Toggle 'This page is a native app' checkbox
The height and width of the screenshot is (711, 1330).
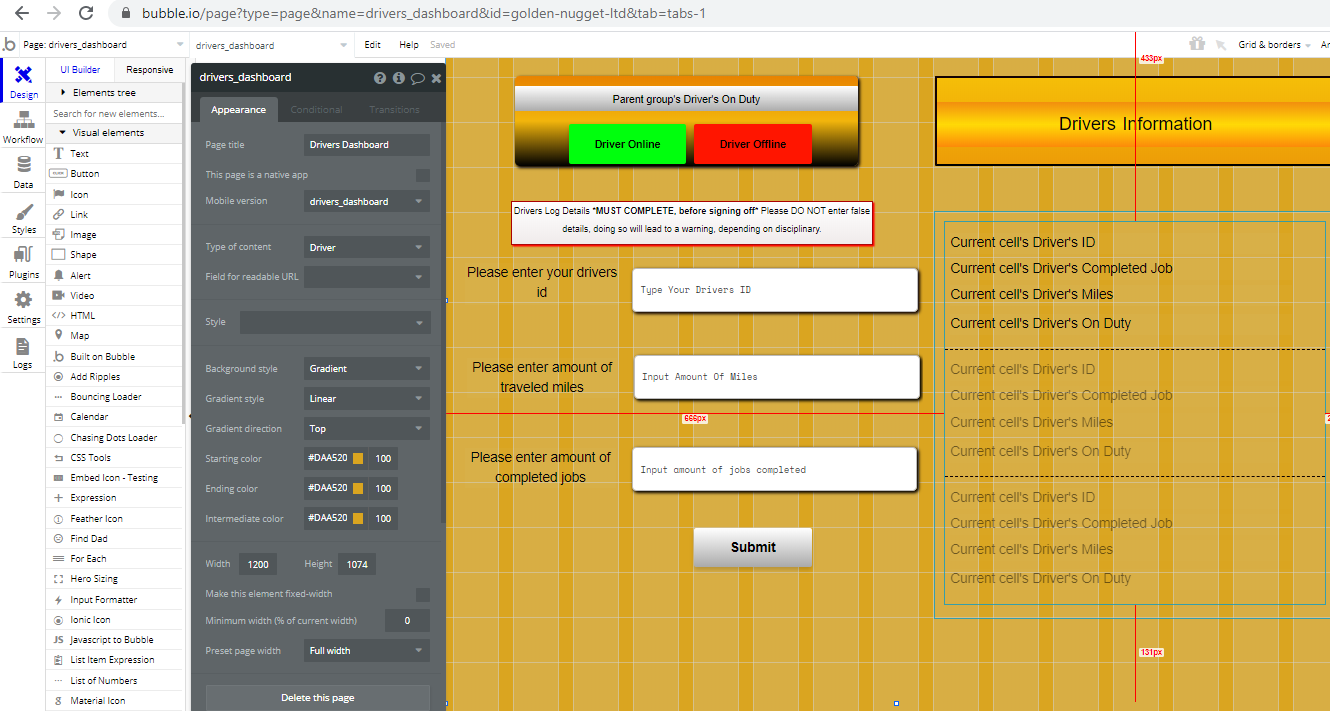click(423, 175)
